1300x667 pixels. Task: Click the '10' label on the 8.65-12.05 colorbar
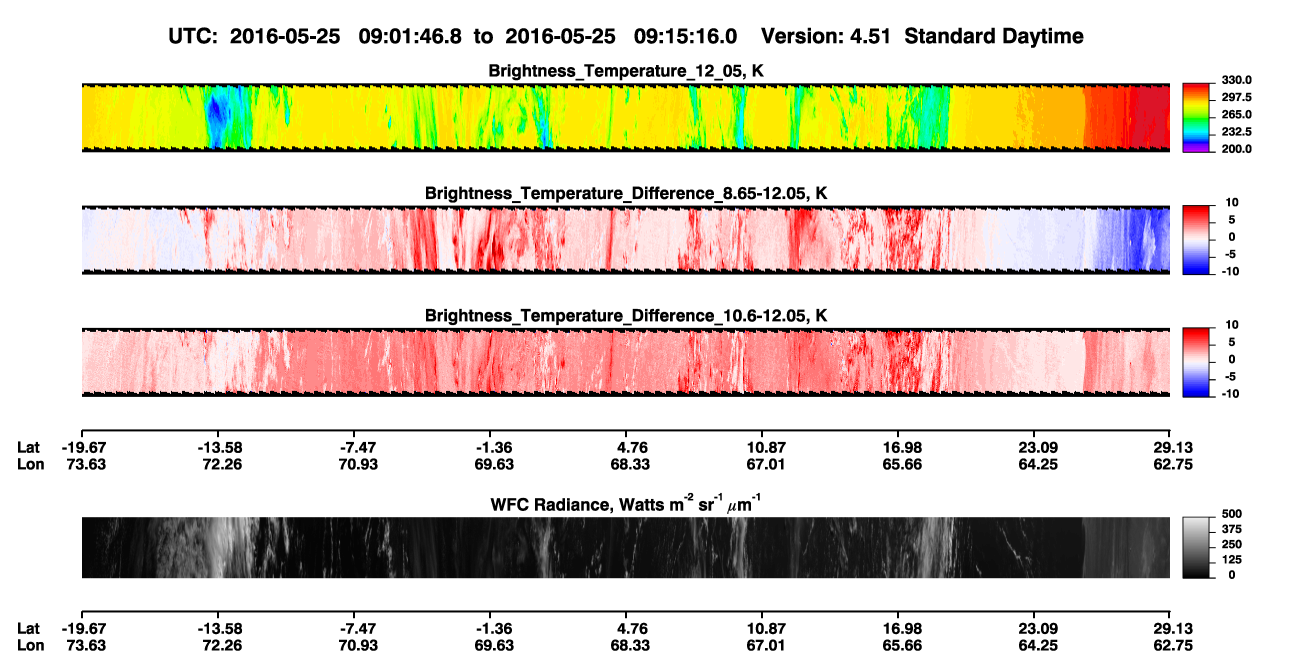pos(1233,203)
